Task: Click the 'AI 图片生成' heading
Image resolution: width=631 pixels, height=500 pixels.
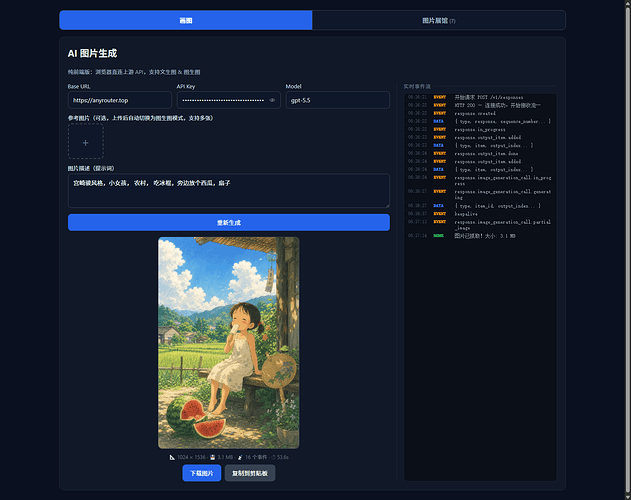Action: click(x=92, y=53)
